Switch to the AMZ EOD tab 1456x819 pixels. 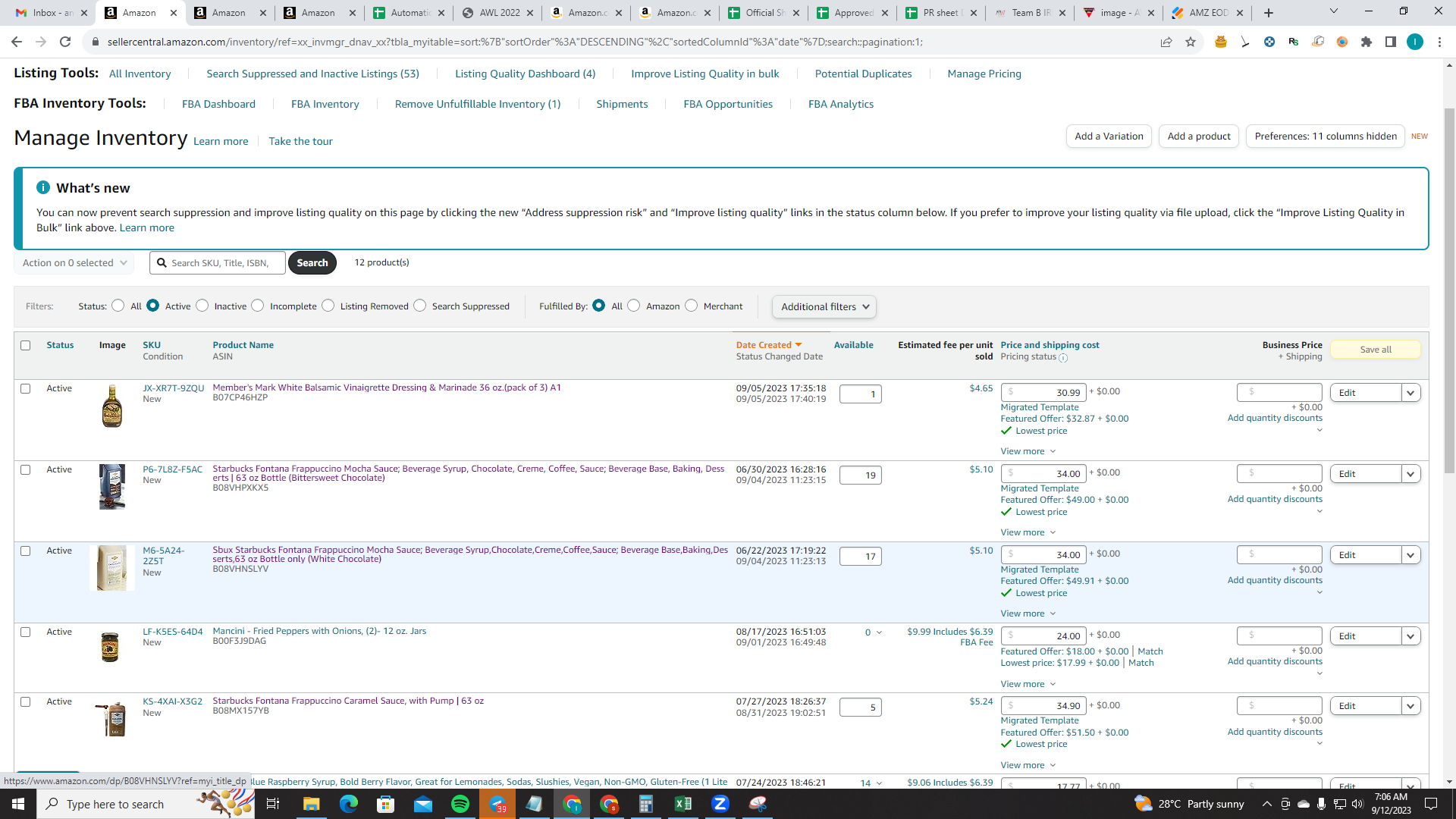(1209, 13)
